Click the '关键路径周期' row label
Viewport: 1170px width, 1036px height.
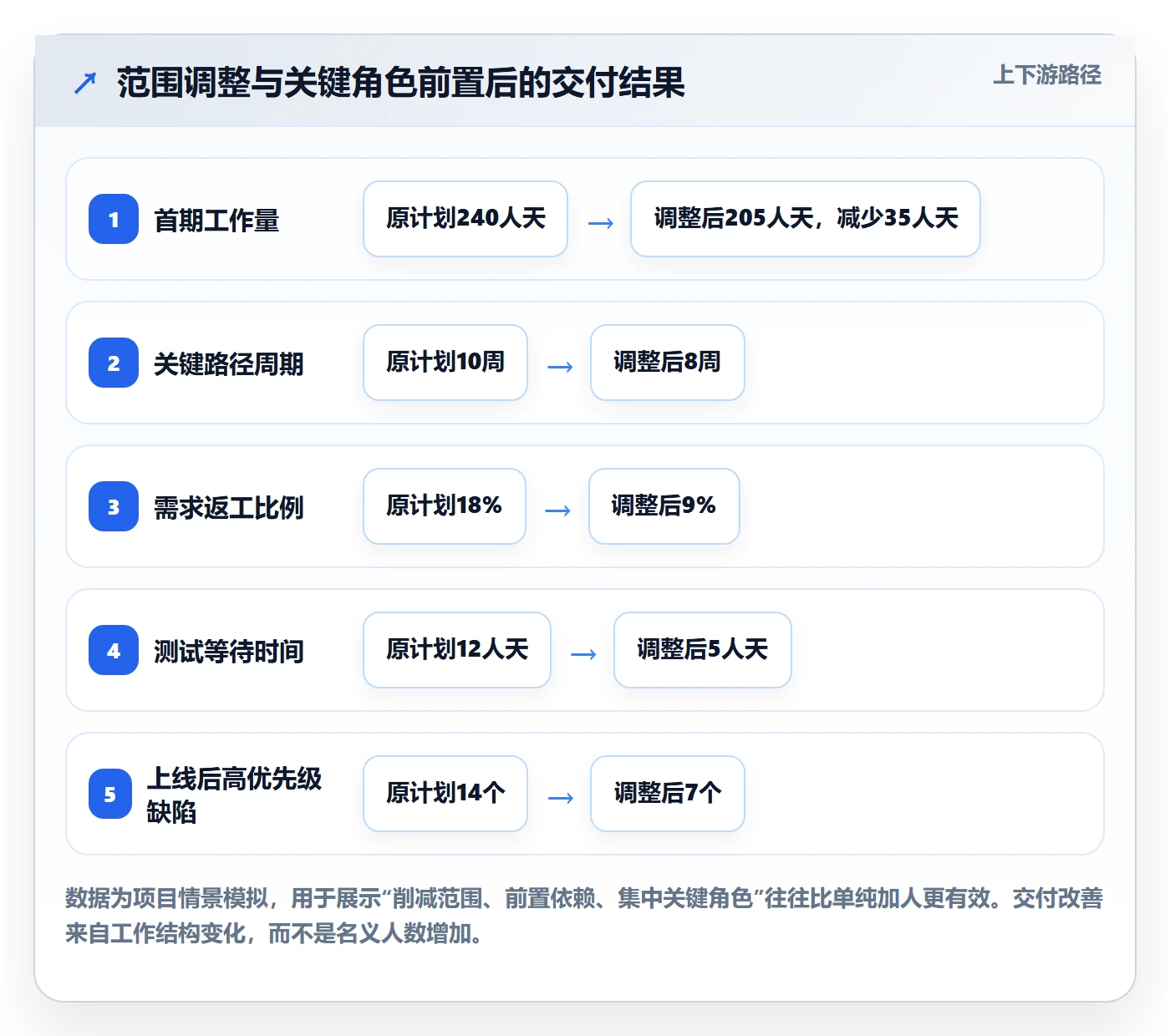click(x=228, y=364)
